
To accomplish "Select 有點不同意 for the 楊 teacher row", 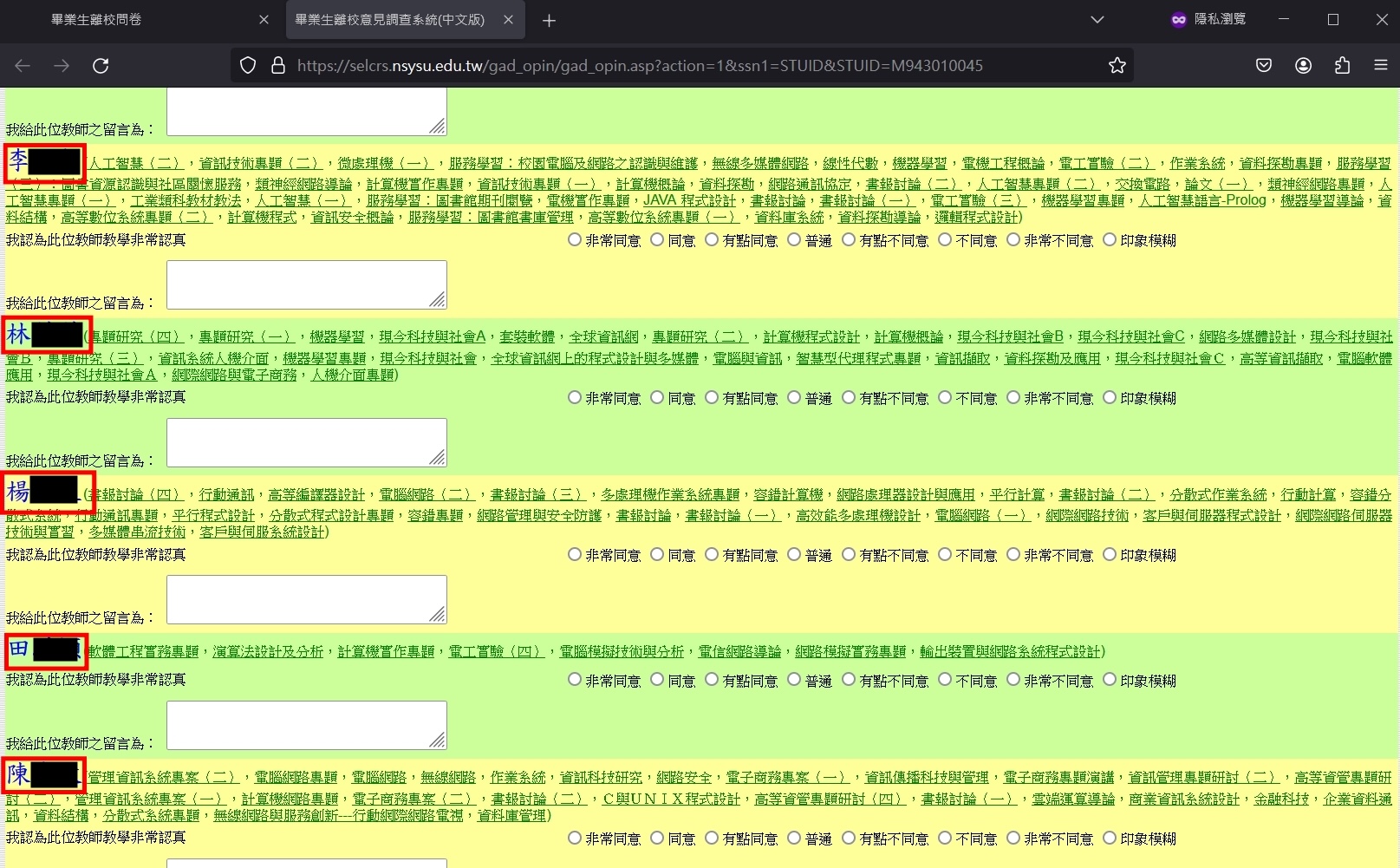I will (x=849, y=555).
